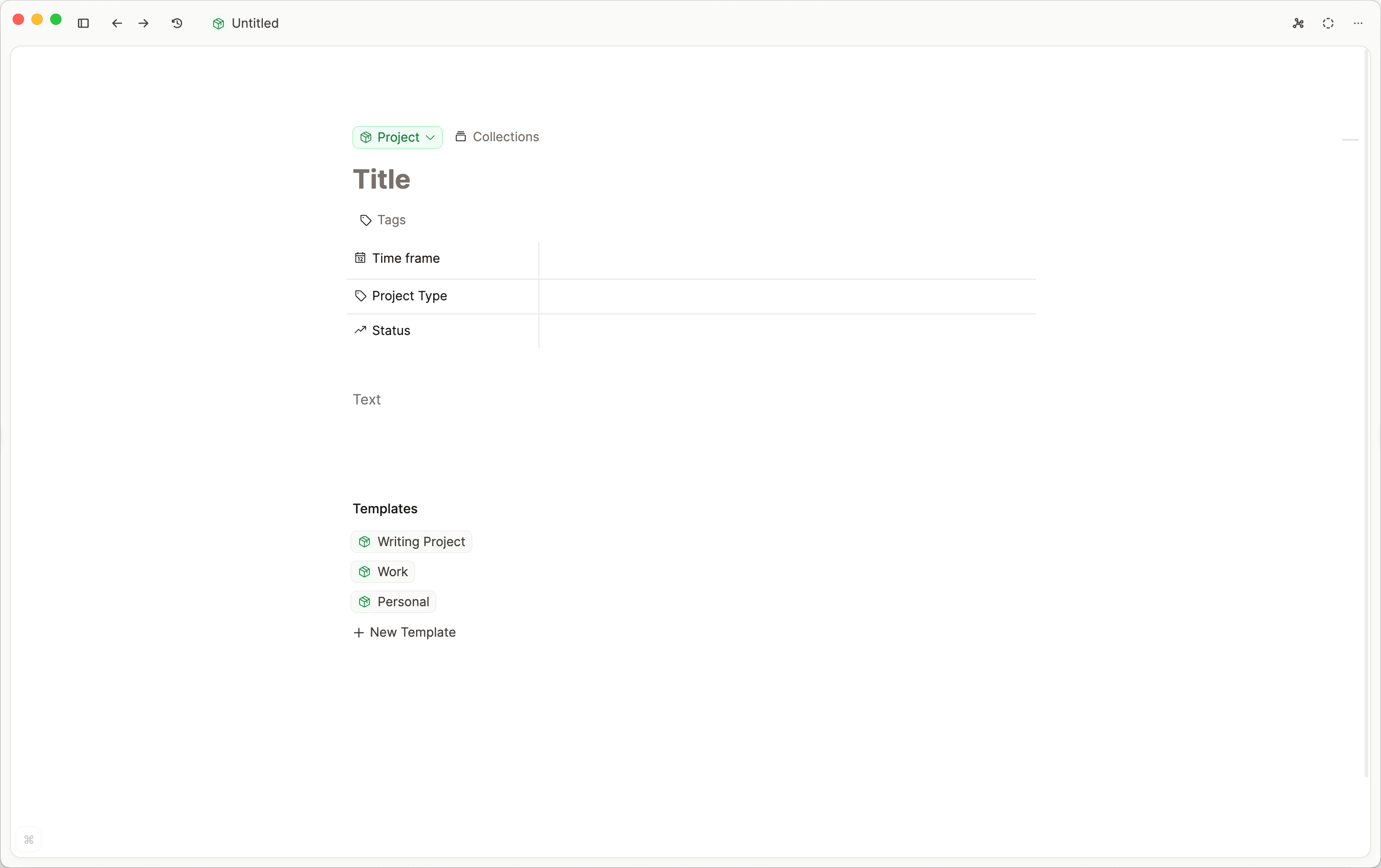Open version history
1381x868 pixels.
(176, 23)
